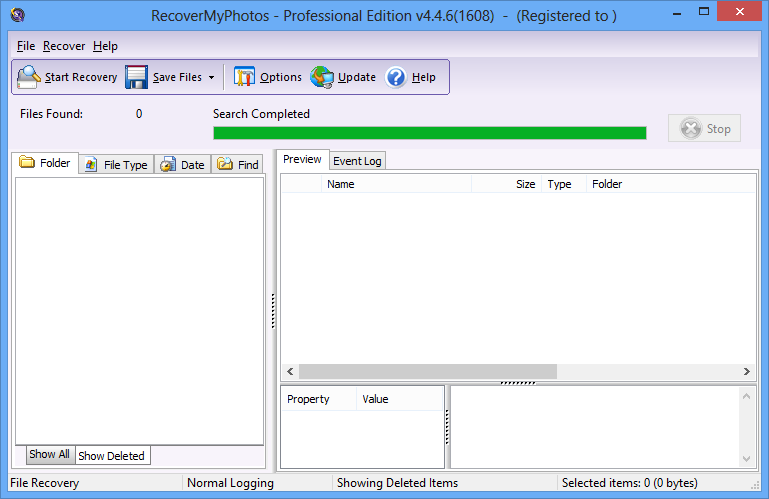769x499 pixels.
Task: Select the Preview tab
Action: [302, 159]
